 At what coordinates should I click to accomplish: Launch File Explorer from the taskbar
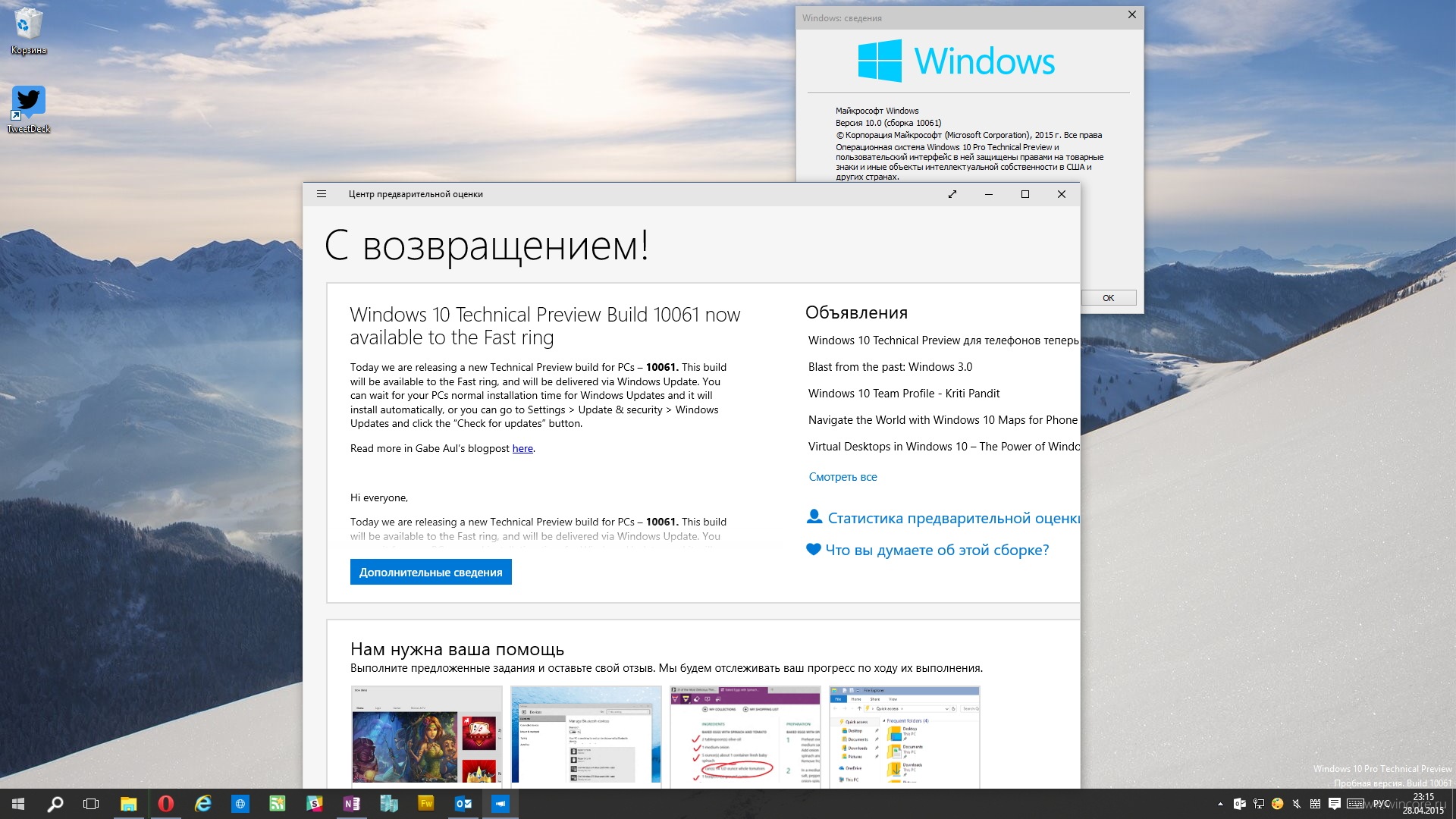click(128, 804)
